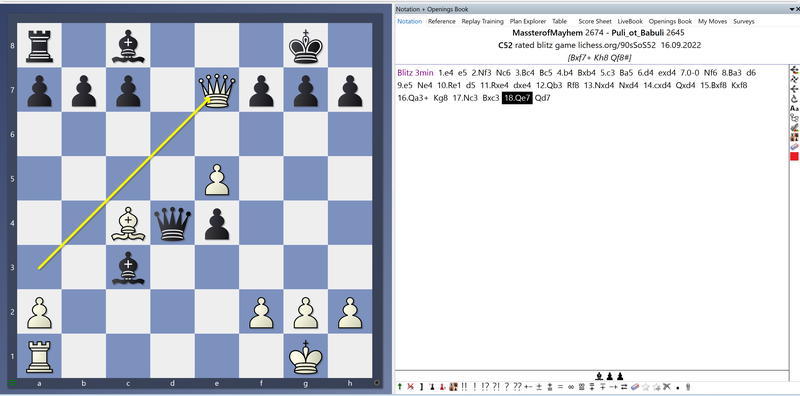The width and height of the screenshot is (800, 396).
Task: Jump to move 16.Qa3+ in notation
Action: [x=412, y=98]
